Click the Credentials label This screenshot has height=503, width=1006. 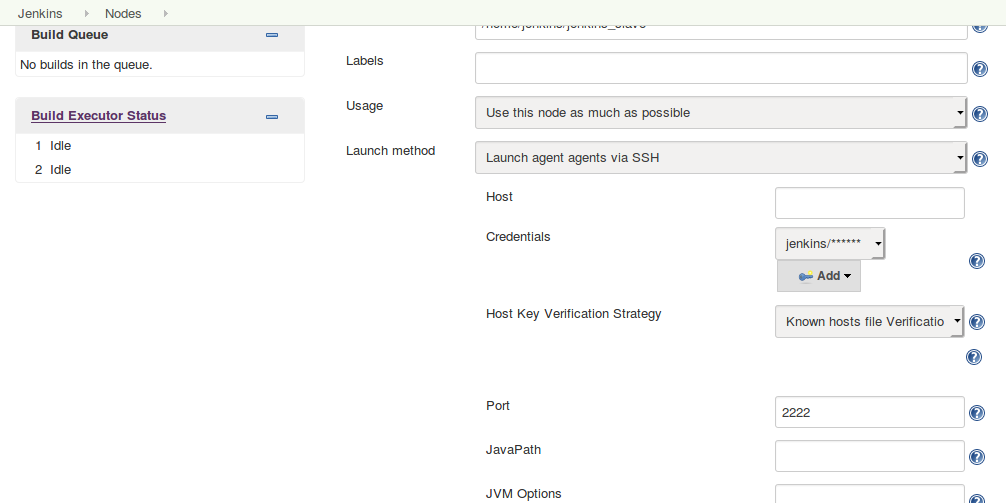point(518,237)
